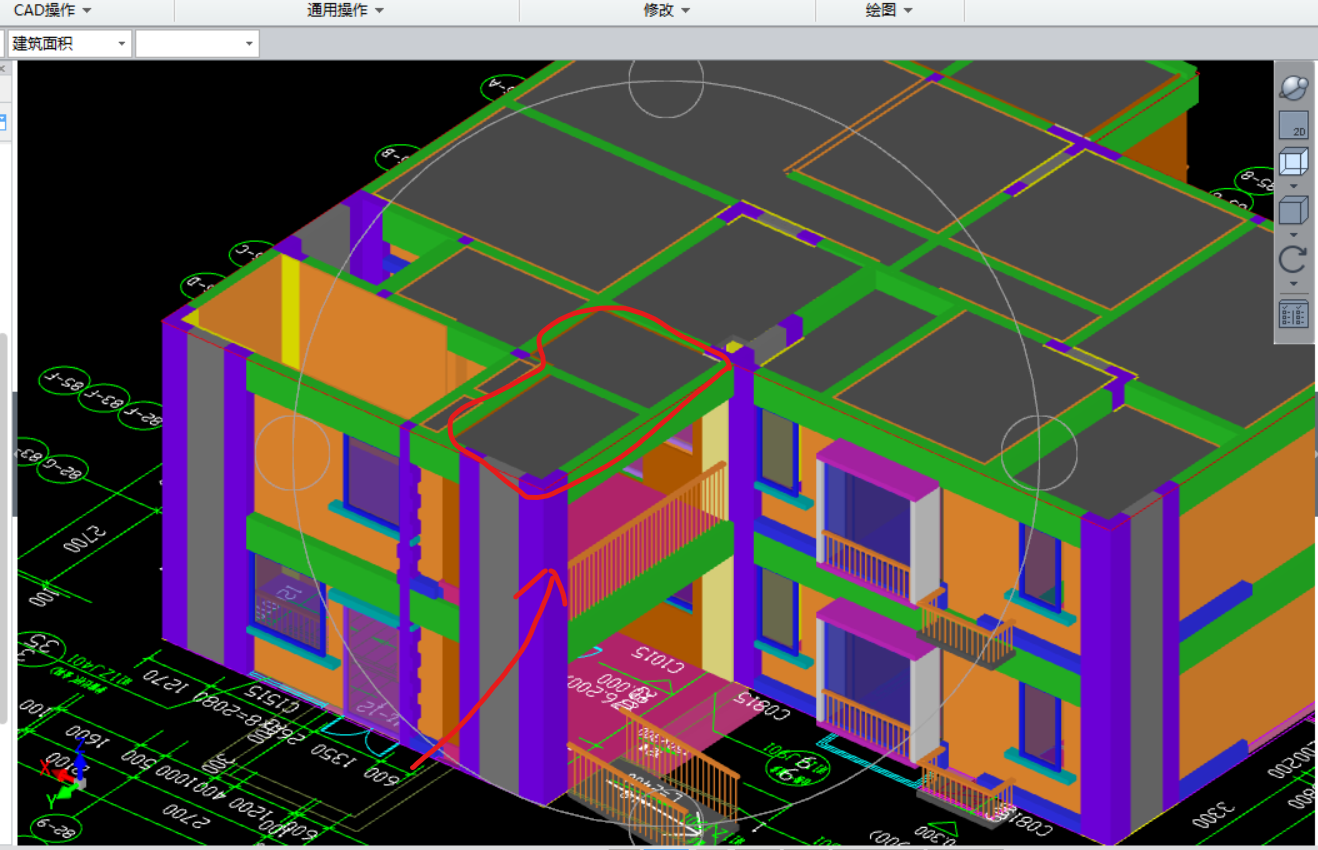The image size is (1318, 850).
Task: Open the 修改 menu group
Action: pyautogui.click(x=667, y=10)
